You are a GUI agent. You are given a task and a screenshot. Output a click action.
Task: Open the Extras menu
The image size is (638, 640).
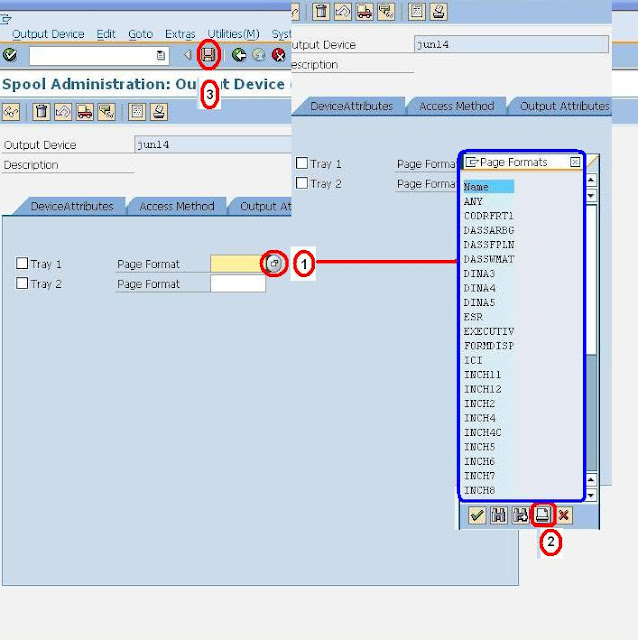[x=180, y=34]
